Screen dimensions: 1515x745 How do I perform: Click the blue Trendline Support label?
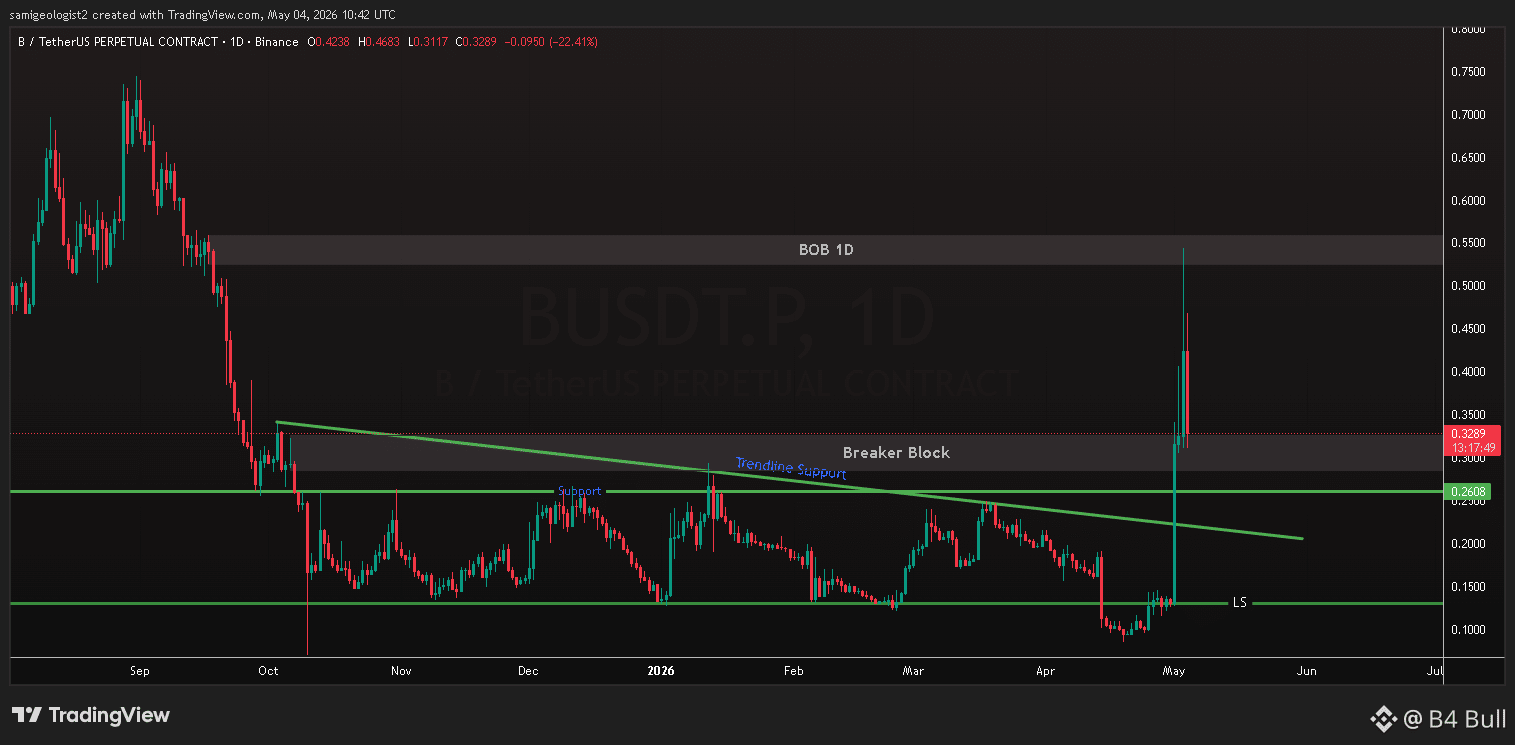[x=791, y=468]
